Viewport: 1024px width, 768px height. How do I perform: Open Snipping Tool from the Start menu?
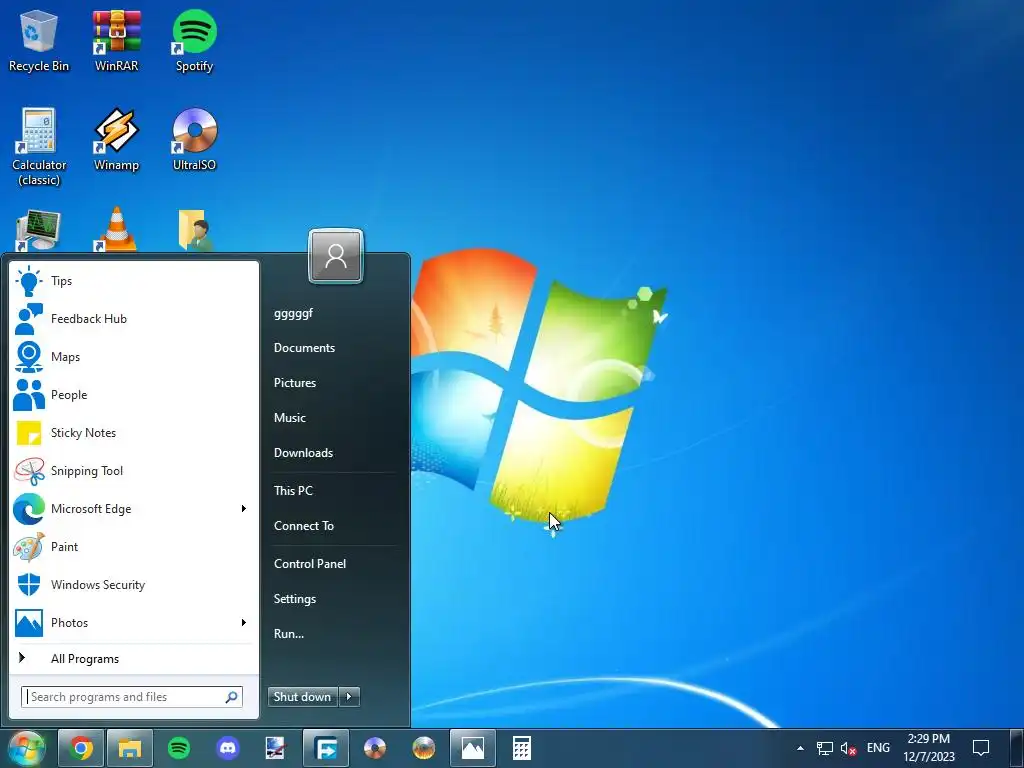133,471
